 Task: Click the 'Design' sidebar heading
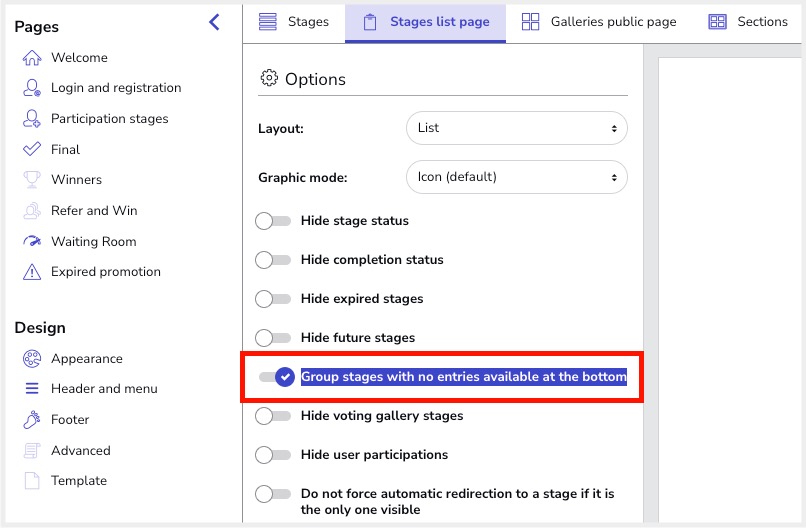pos(40,327)
